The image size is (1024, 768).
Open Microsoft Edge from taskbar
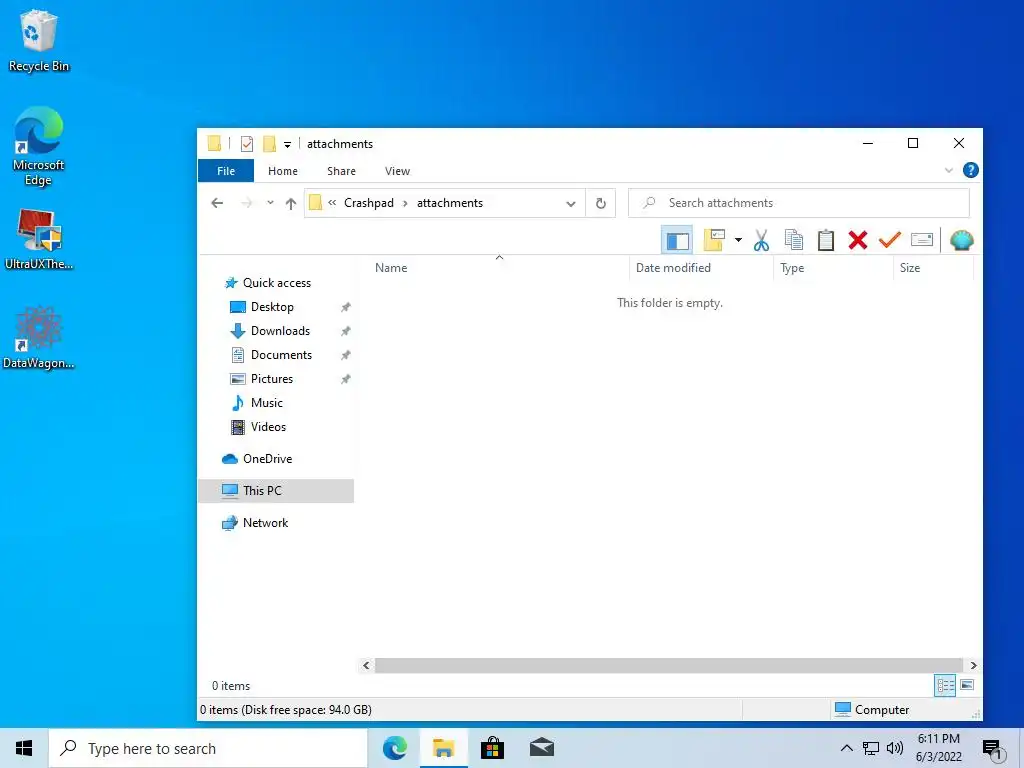(x=394, y=748)
